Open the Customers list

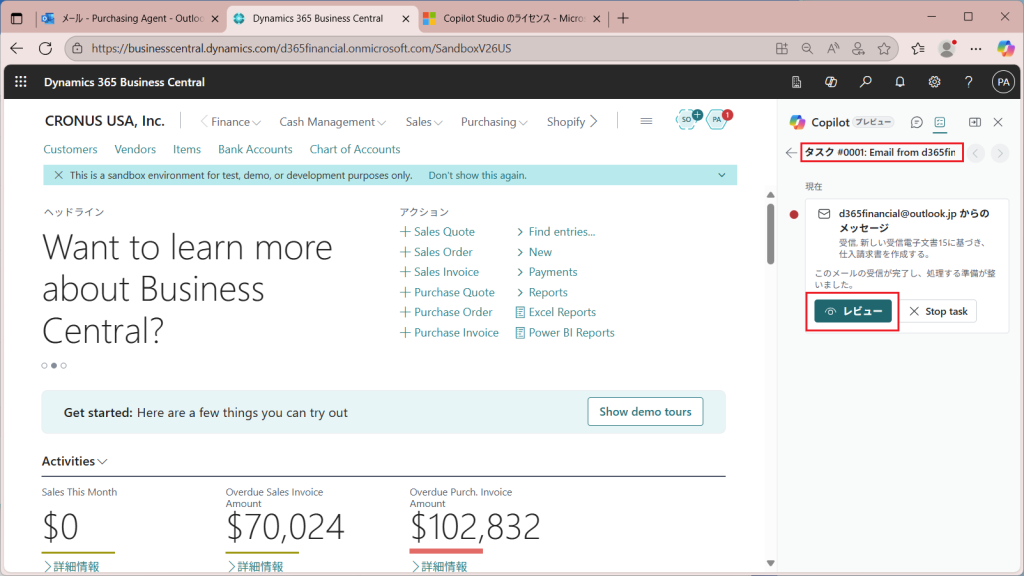click(x=70, y=150)
